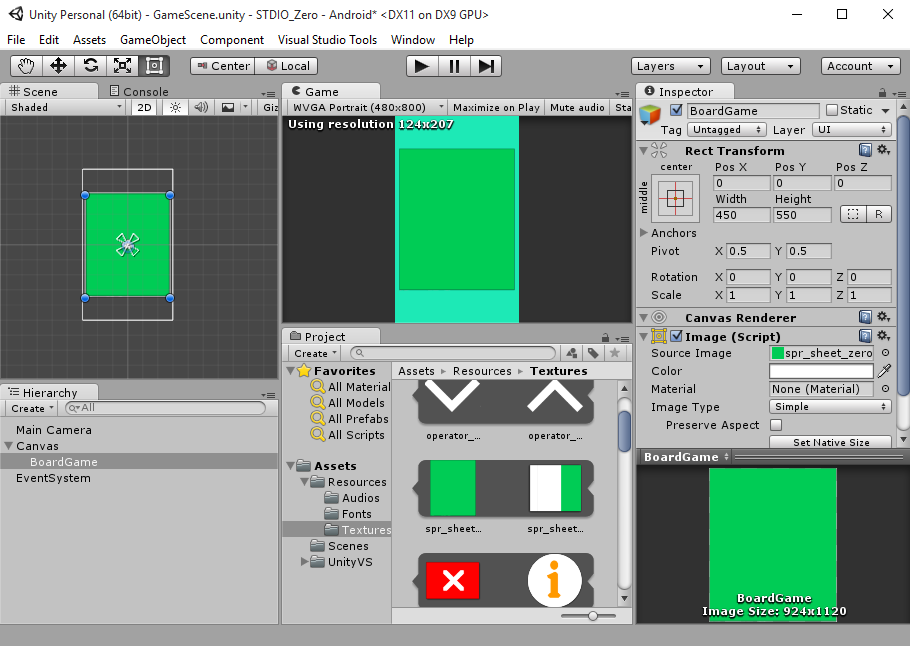910x646 pixels.
Task: Click search by type icon in Project
Action: point(572,353)
